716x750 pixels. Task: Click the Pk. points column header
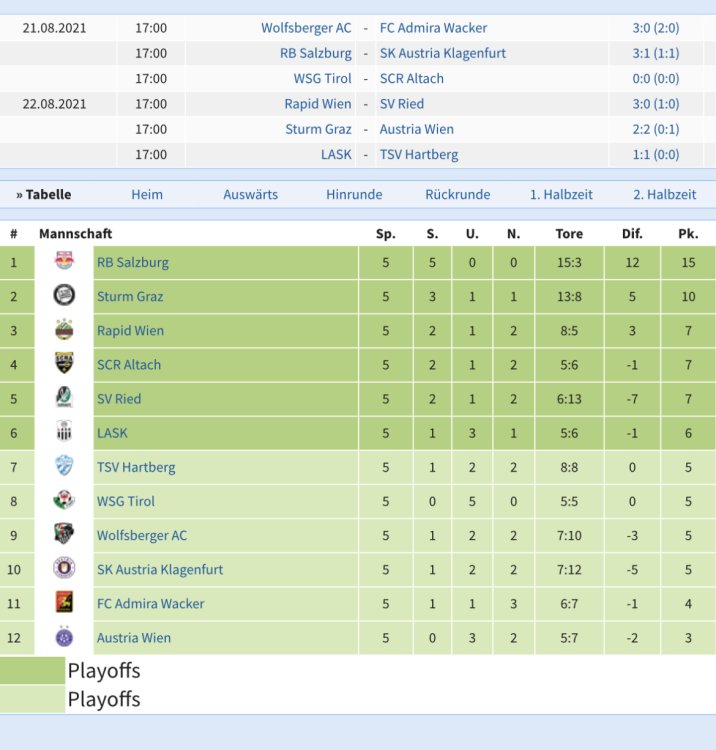point(688,234)
